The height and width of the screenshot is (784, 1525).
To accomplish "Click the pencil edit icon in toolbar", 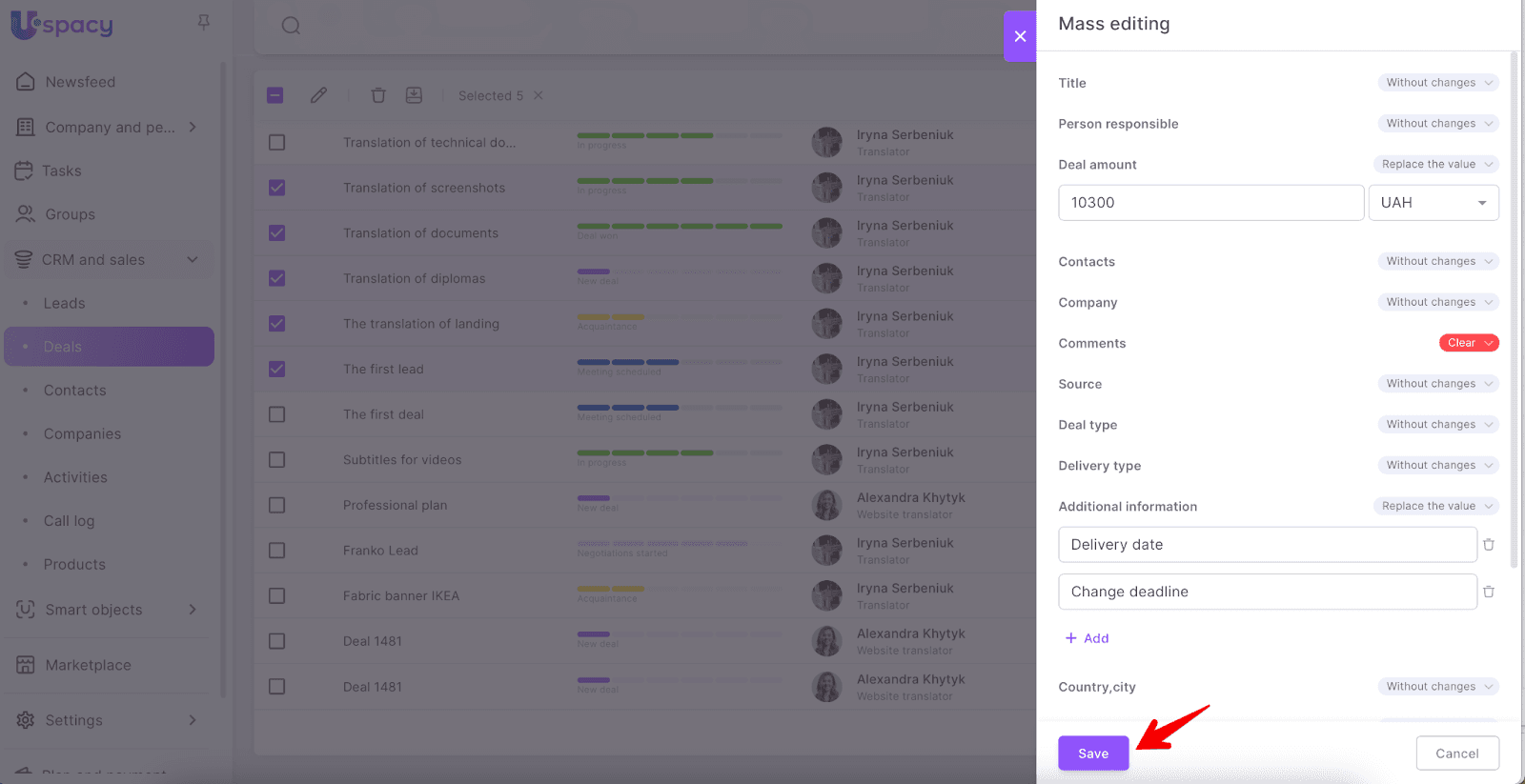I will click(x=318, y=95).
